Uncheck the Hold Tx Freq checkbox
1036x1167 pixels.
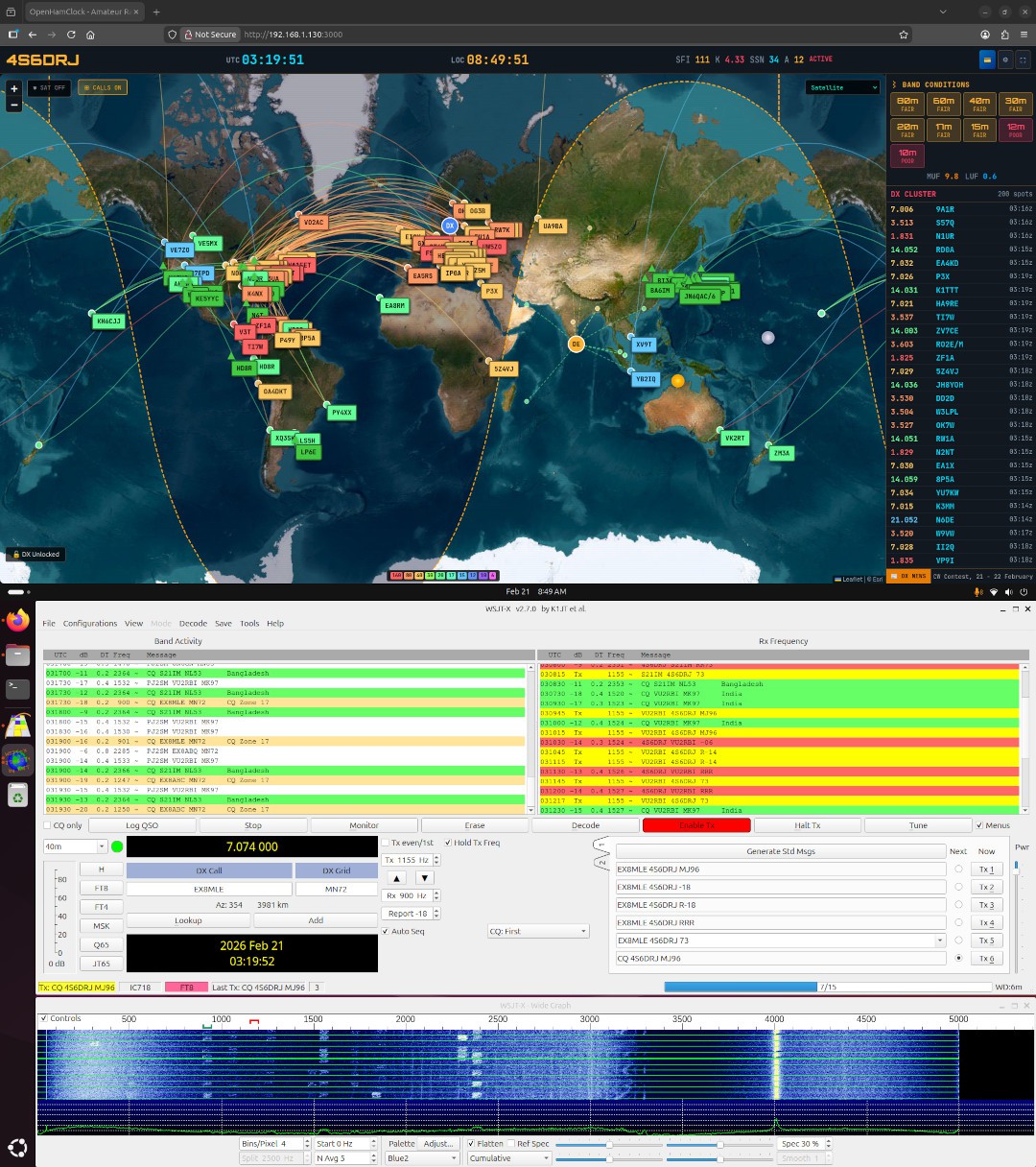(448, 843)
